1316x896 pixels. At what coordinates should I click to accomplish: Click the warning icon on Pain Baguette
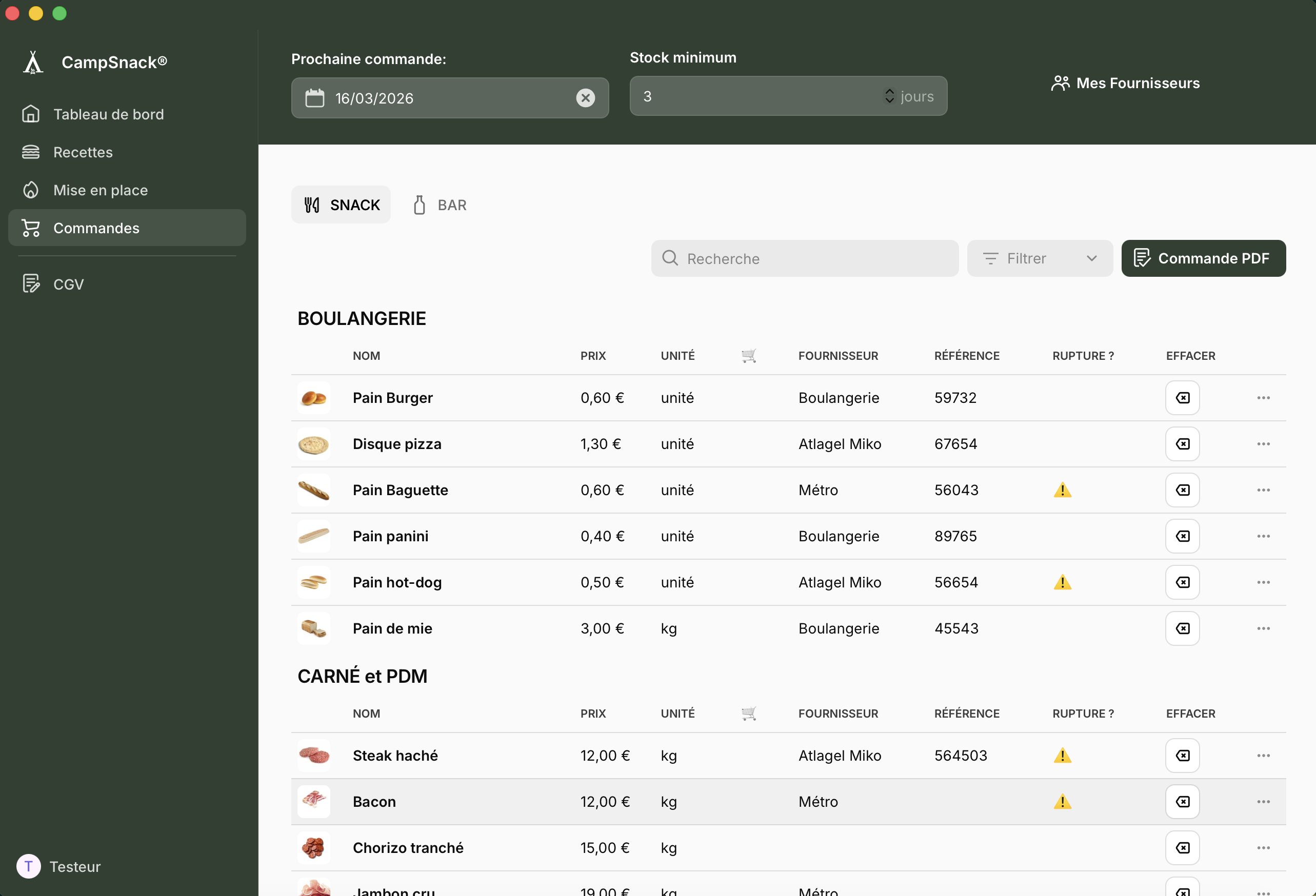1062,490
